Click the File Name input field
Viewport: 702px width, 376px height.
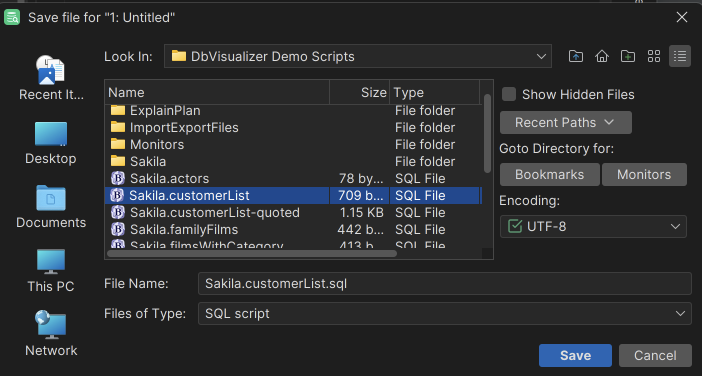pyautogui.click(x=445, y=284)
